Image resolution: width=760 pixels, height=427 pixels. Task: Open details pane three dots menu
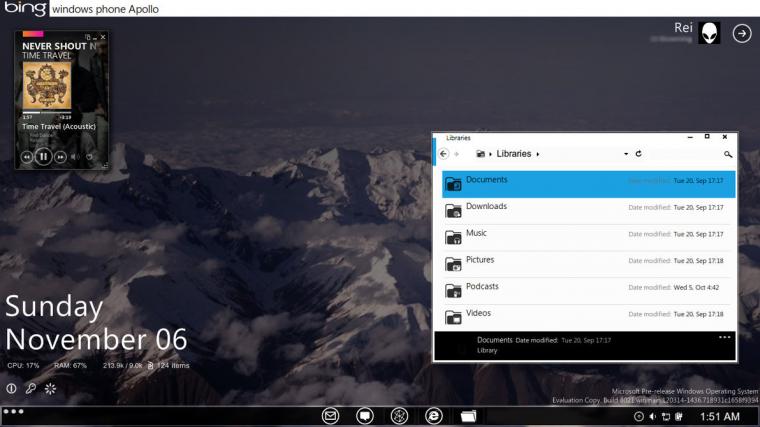(x=724, y=337)
